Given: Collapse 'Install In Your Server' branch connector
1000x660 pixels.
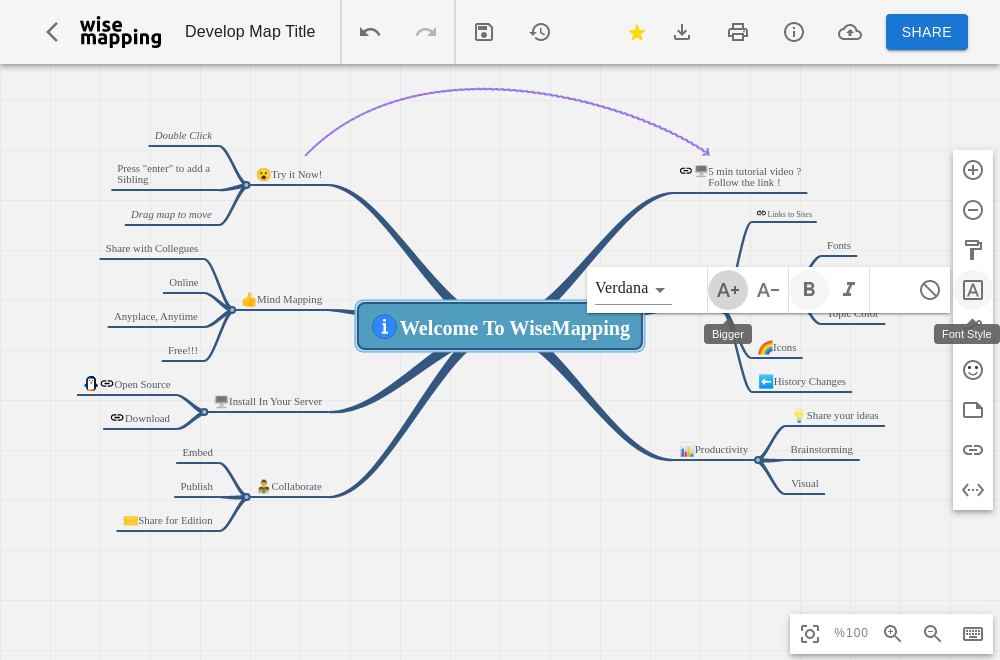Looking at the screenshot, I should click(204, 412).
